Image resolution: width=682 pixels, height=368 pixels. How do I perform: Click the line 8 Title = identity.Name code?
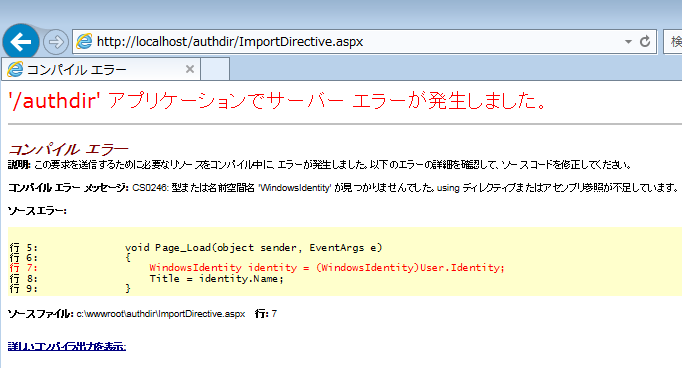(x=216, y=278)
